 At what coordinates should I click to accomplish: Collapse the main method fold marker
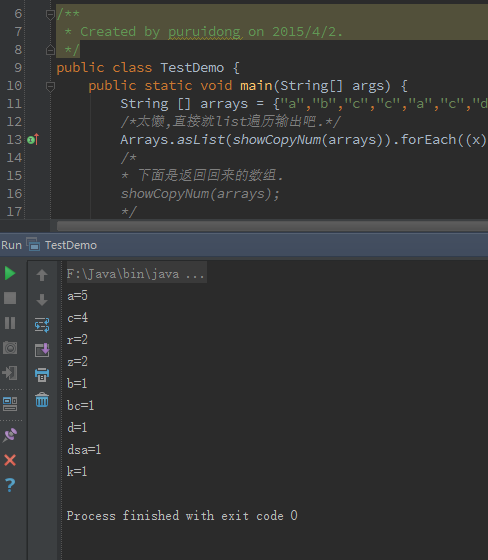click(50, 86)
